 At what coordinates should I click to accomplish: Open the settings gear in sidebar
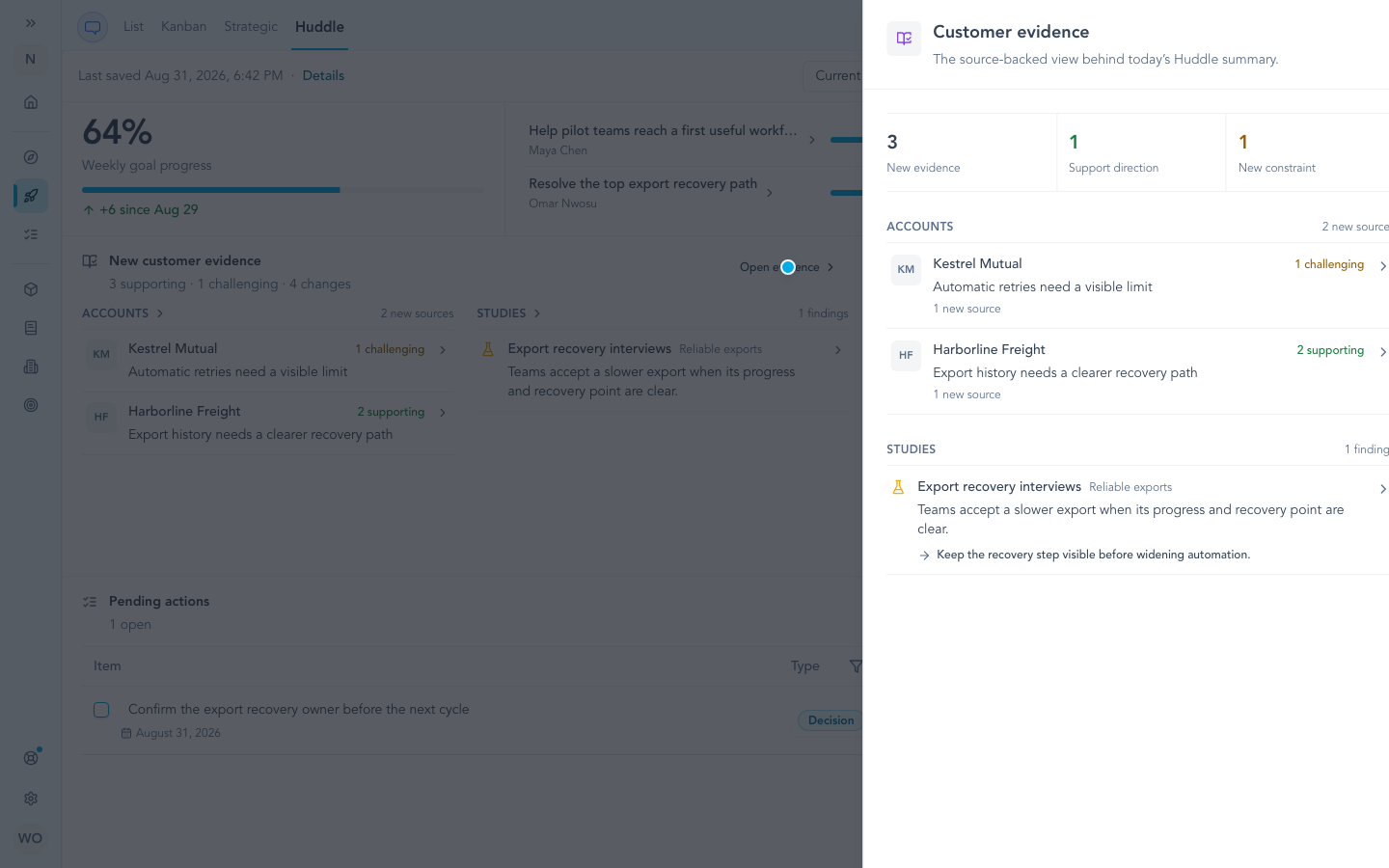(31, 799)
